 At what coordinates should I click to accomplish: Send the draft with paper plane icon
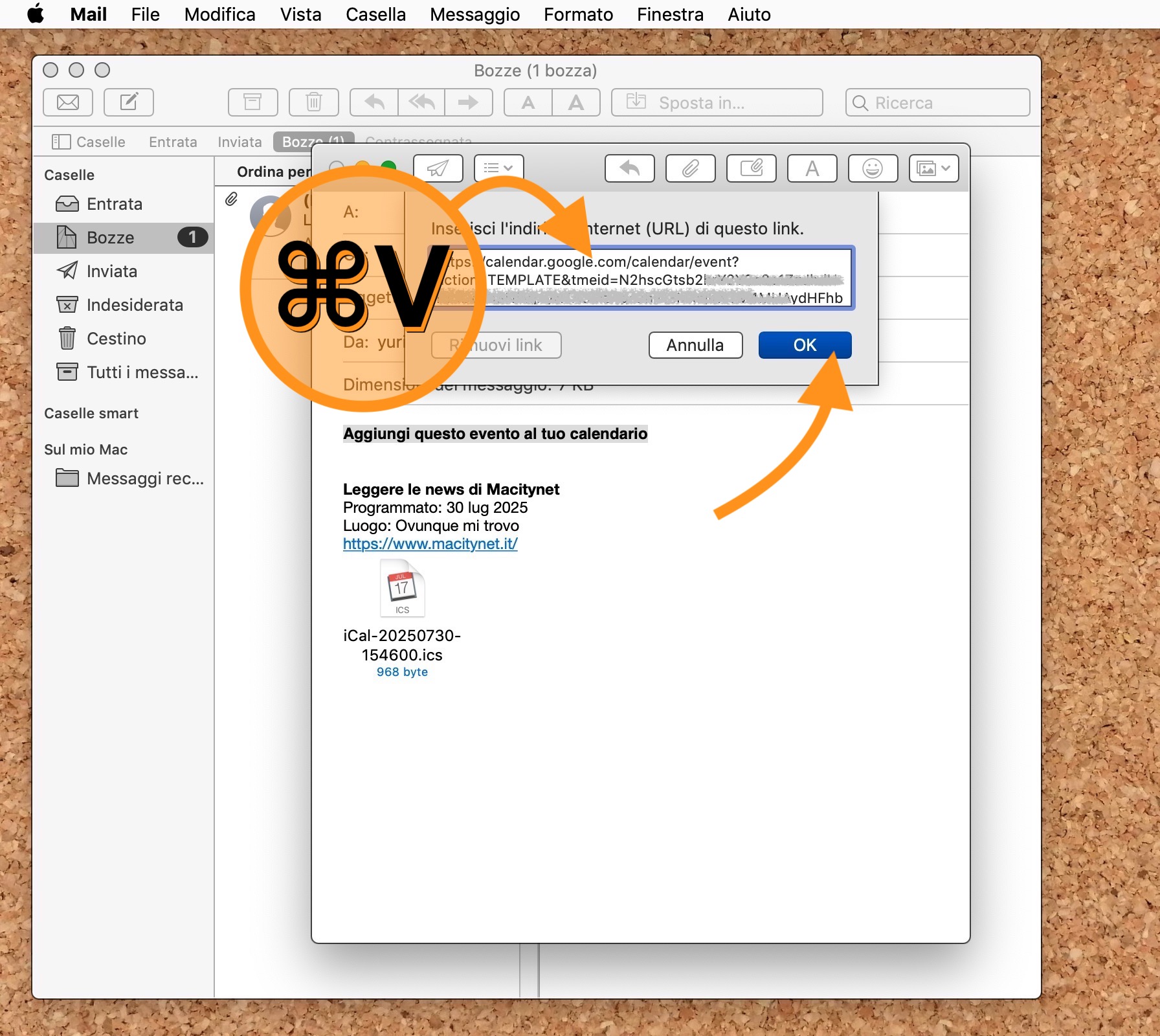(438, 168)
